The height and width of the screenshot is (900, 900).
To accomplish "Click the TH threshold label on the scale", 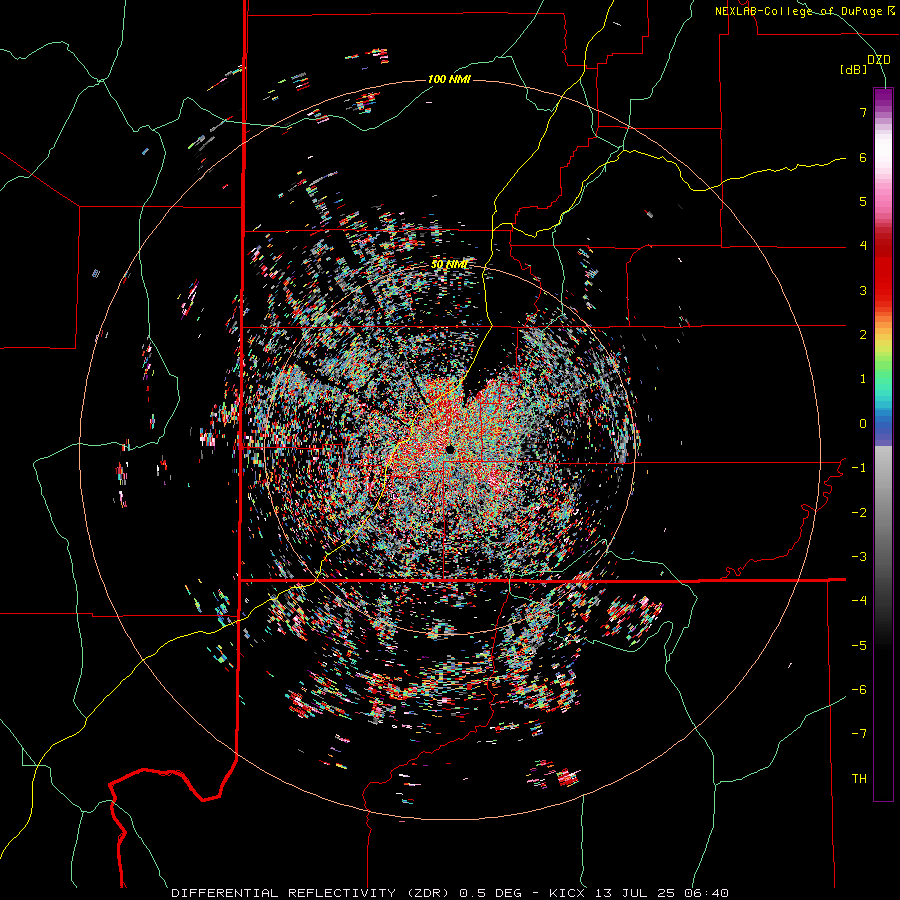I will pos(859,779).
